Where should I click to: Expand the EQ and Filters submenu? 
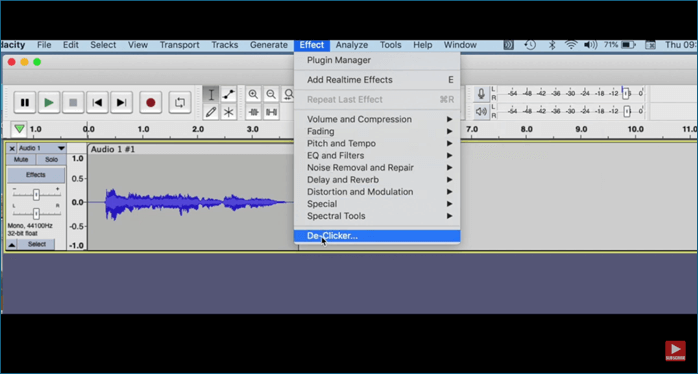(377, 155)
